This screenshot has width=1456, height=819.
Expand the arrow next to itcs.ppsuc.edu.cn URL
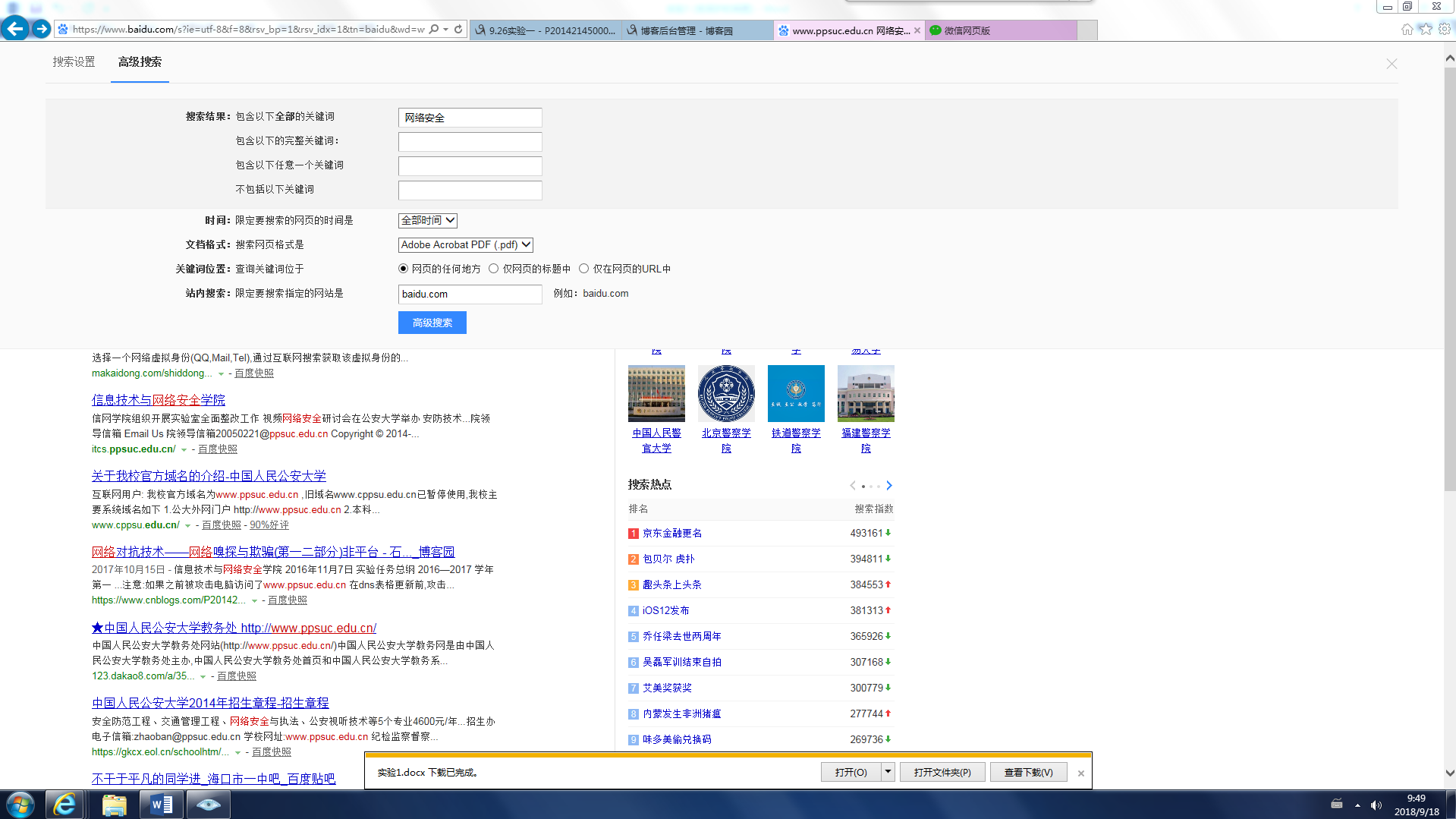pos(184,450)
